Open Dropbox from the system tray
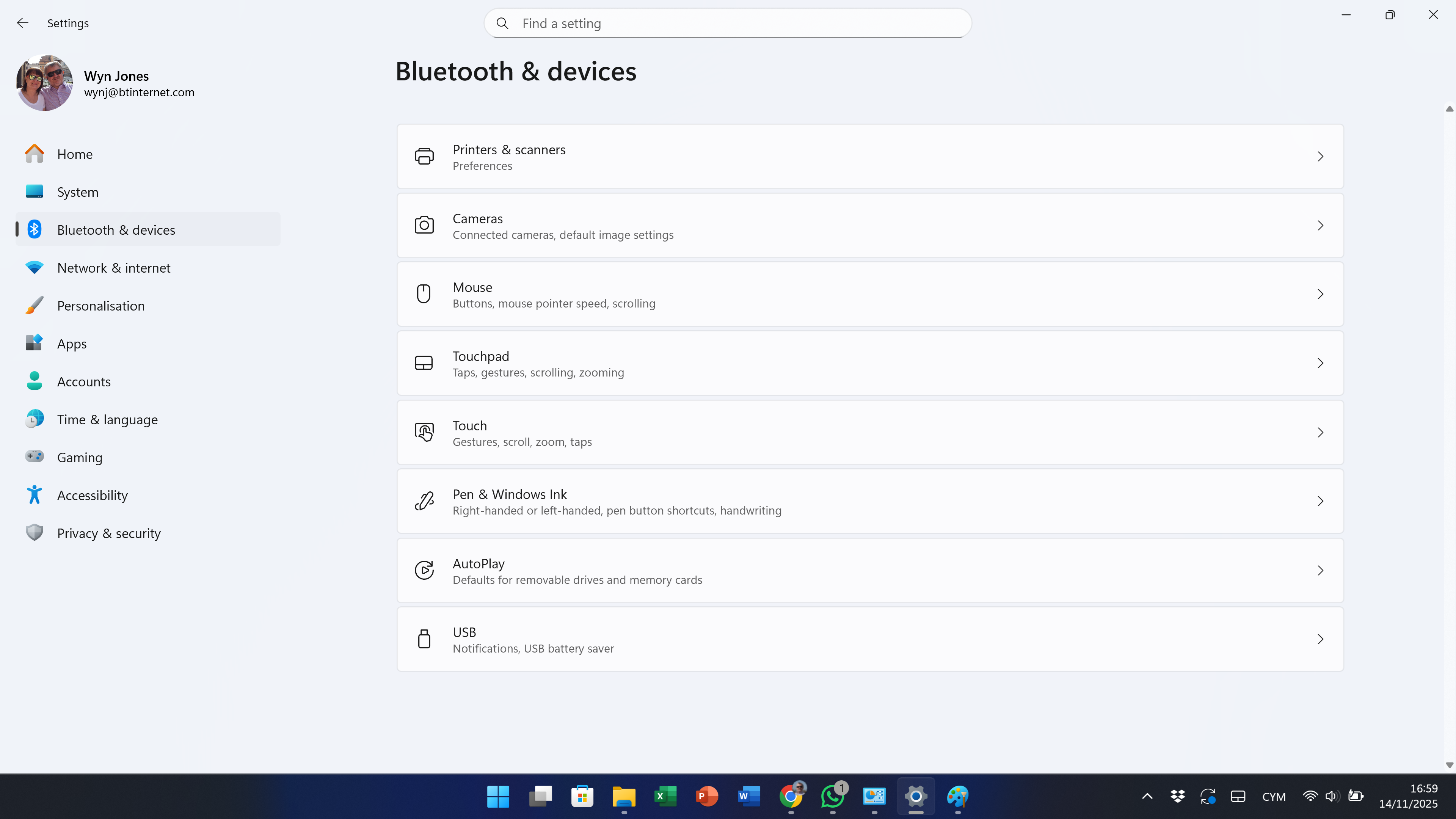1456x819 pixels. coord(1178,796)
